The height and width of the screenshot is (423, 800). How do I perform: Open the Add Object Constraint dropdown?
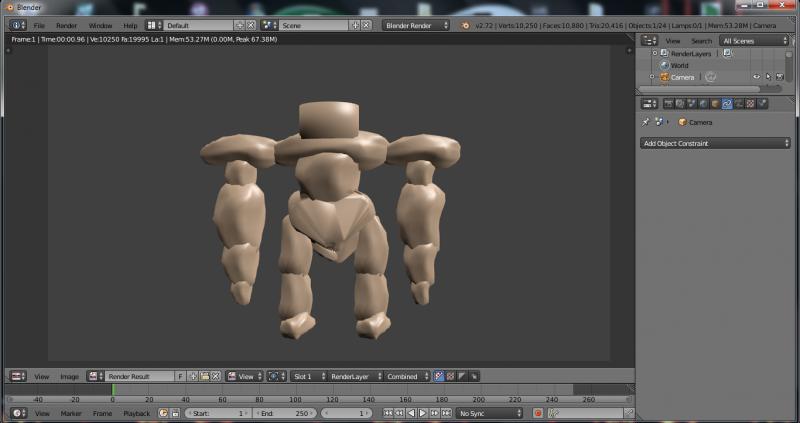[x=715, y=144]
